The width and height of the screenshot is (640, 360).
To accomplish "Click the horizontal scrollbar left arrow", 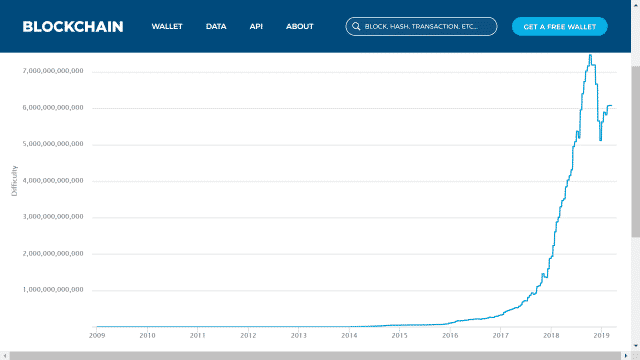I will 4,356.
